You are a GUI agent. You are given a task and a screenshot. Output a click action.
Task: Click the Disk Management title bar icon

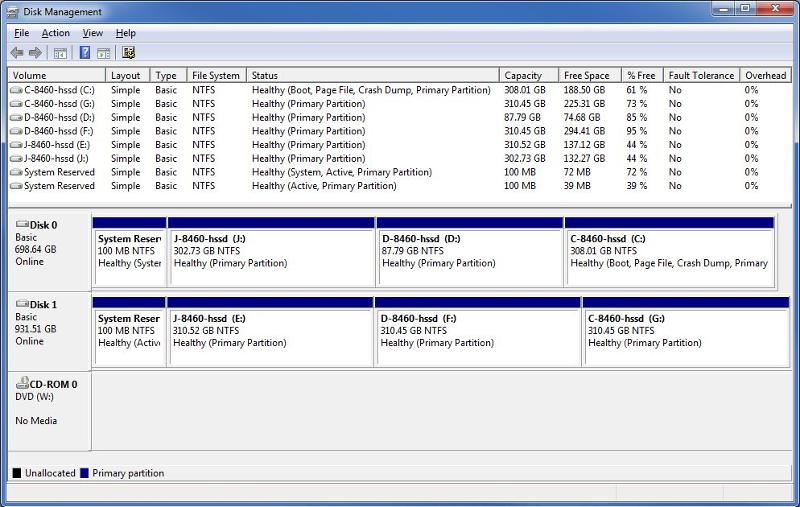[x=13, y=12]
